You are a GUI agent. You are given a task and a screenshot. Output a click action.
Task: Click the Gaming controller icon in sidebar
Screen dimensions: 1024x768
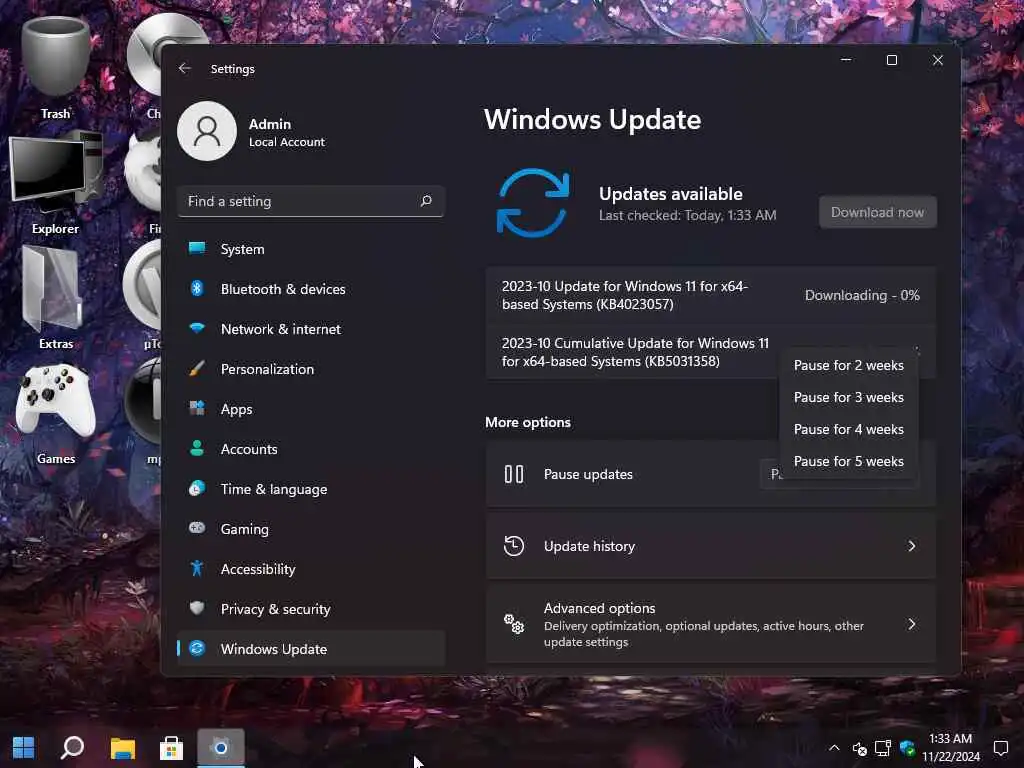[x=197, y=528]
